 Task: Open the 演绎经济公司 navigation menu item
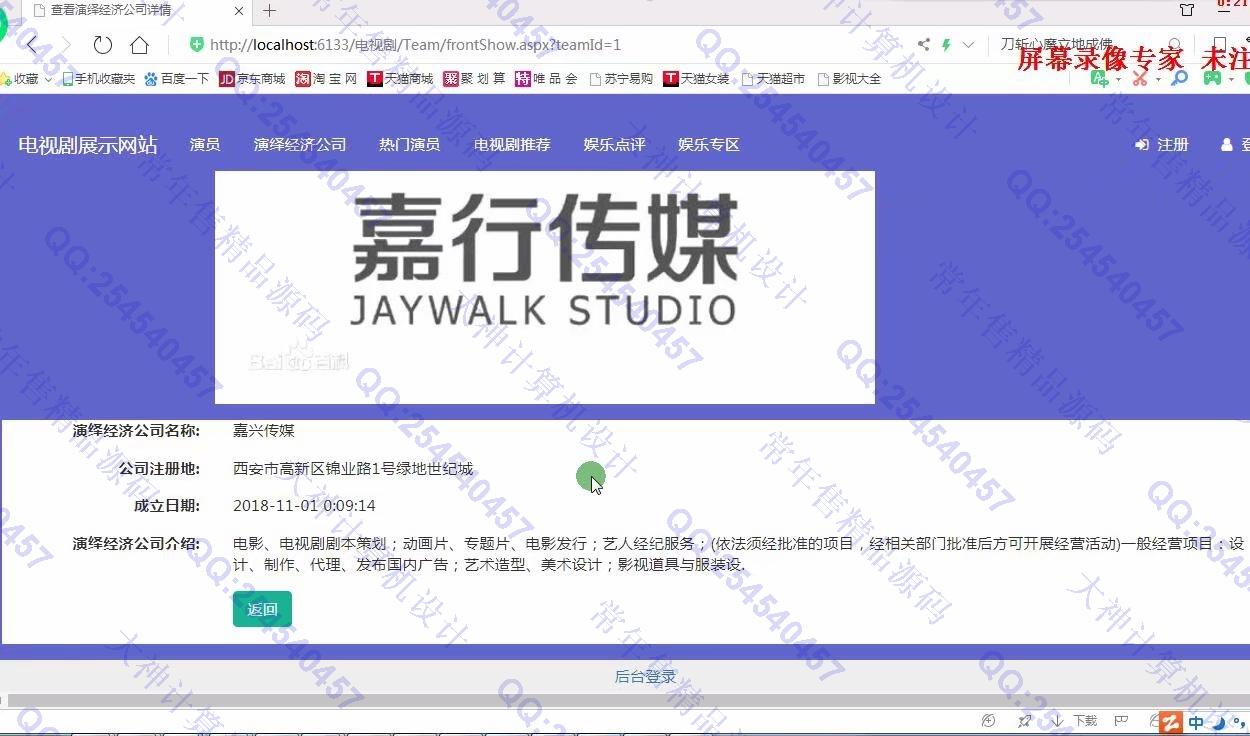[300, 145]
